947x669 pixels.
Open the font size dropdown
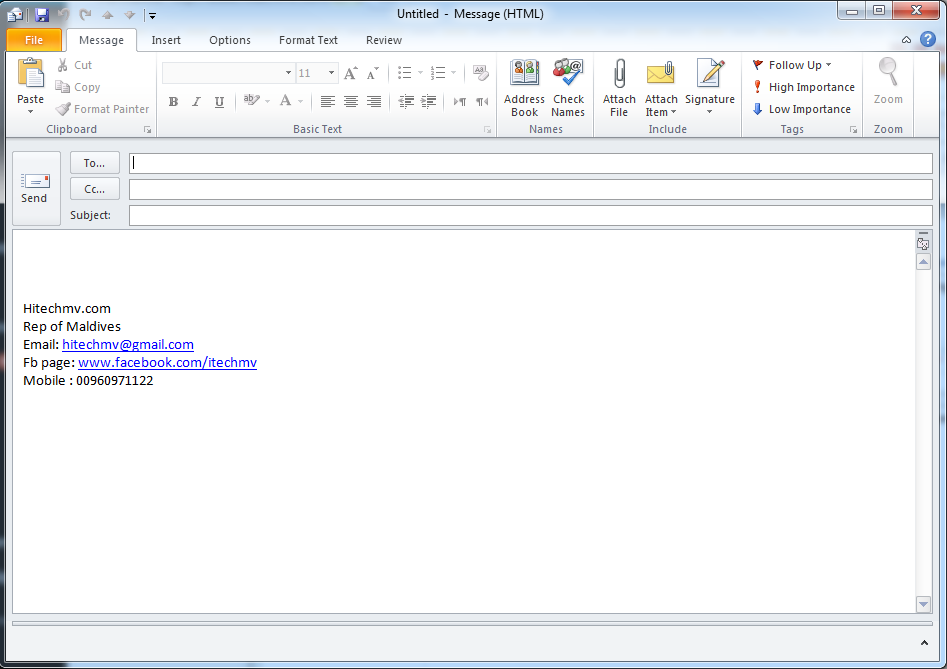click(332, 73)
